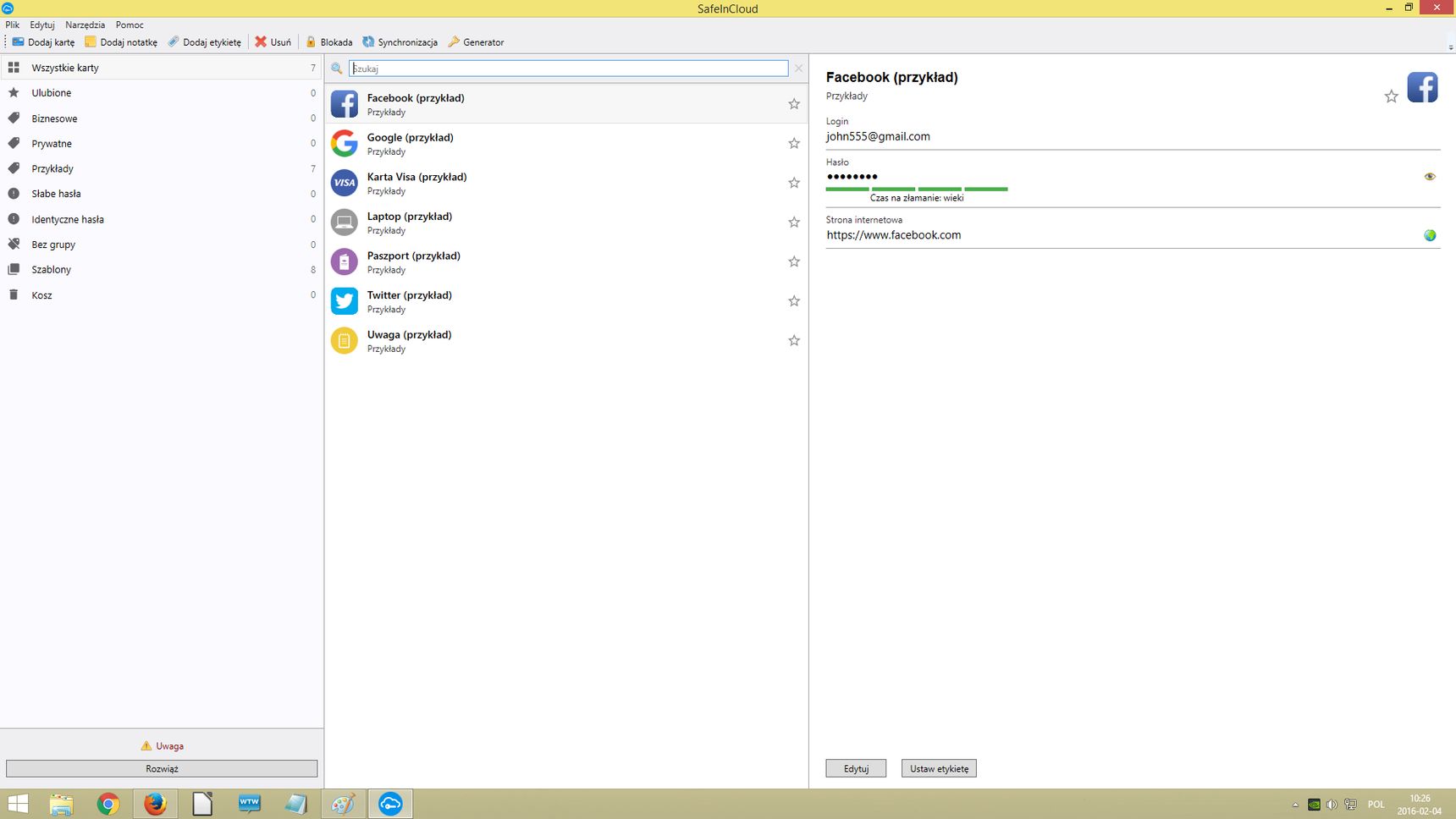1456x819 pixels.
Task: Select Twitter (przykład) card icon
Action: click(x=345, y=301)
